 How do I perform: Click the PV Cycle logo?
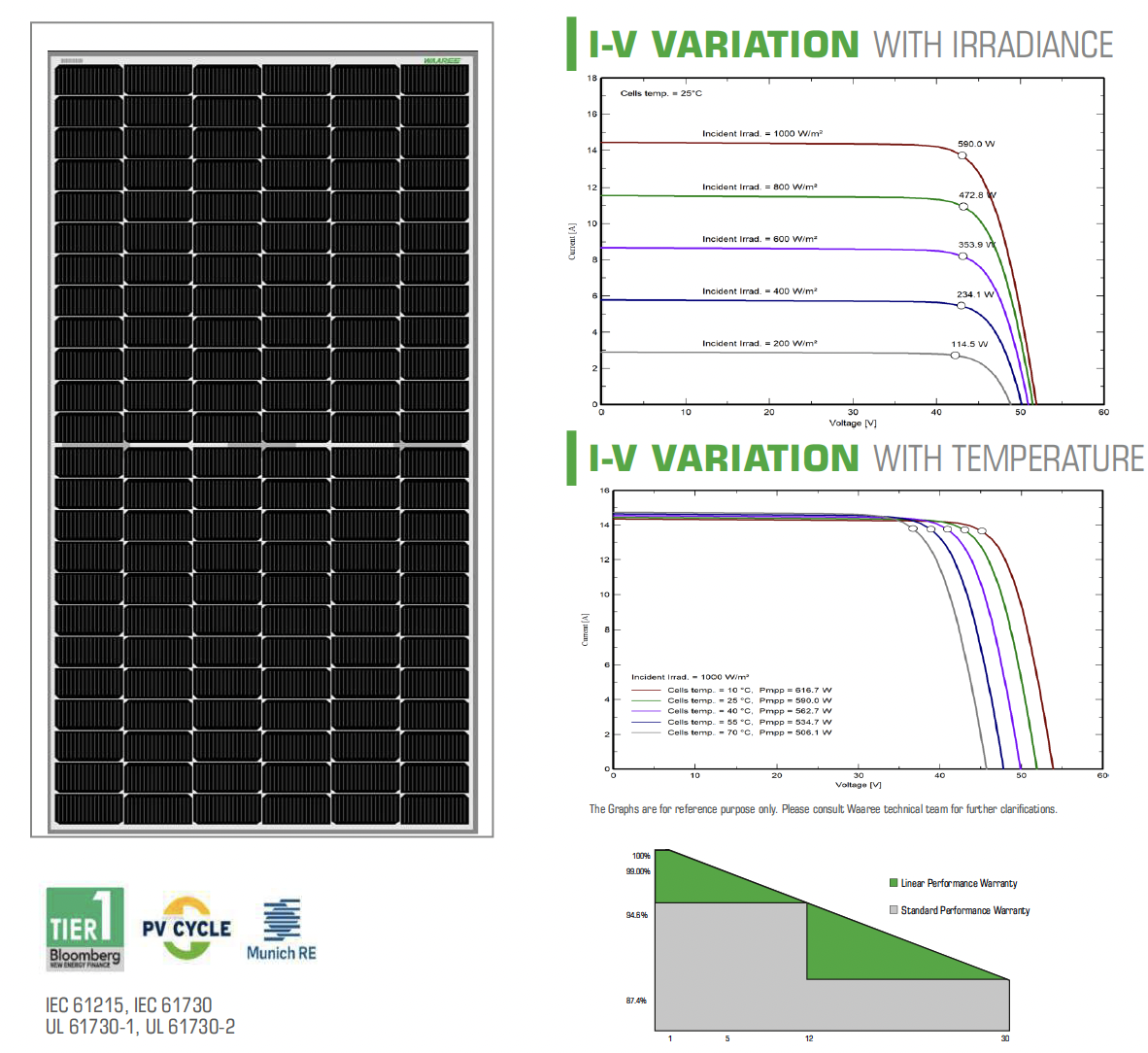coord(186,929)
